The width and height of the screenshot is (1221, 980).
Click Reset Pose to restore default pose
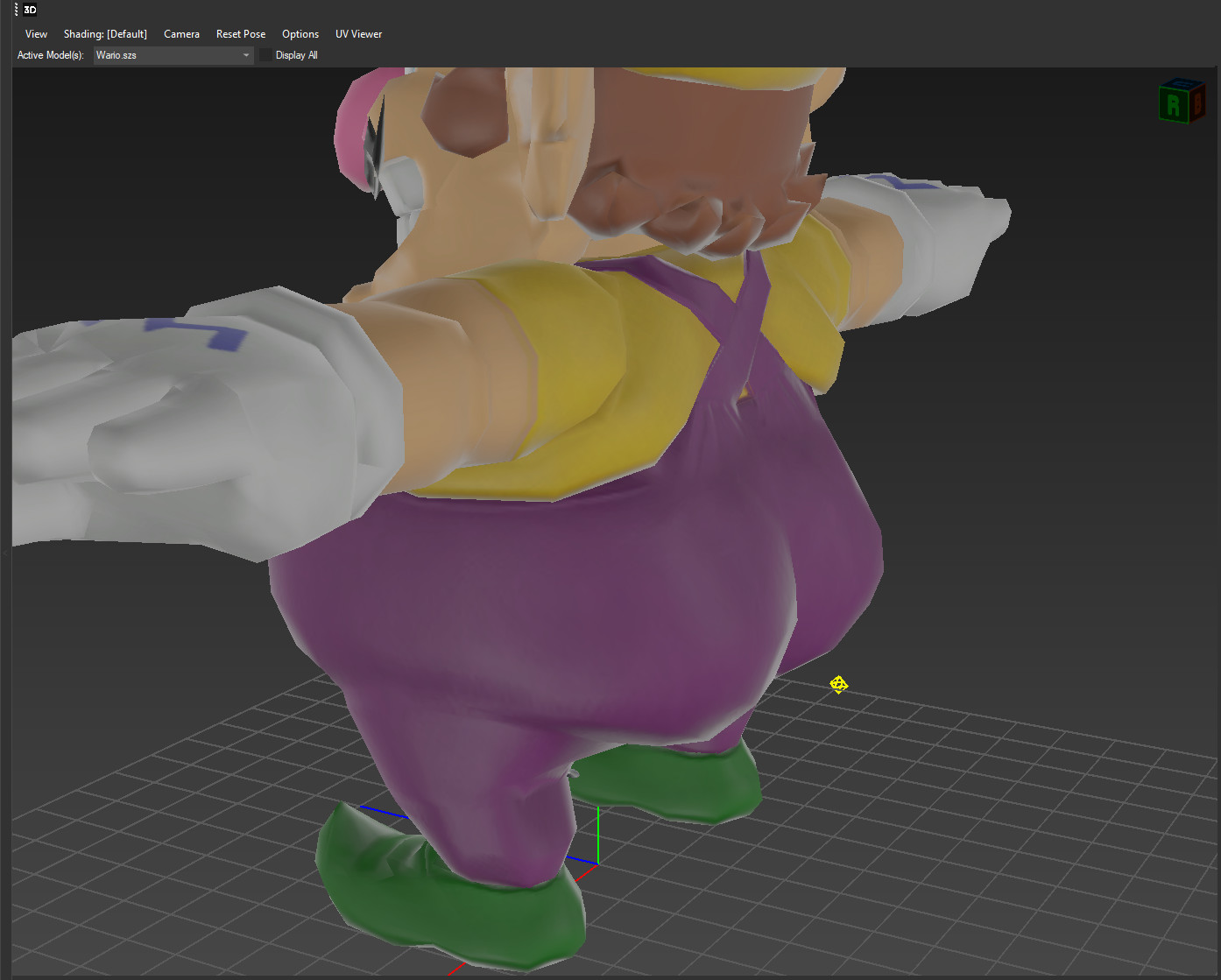(241, 33)
